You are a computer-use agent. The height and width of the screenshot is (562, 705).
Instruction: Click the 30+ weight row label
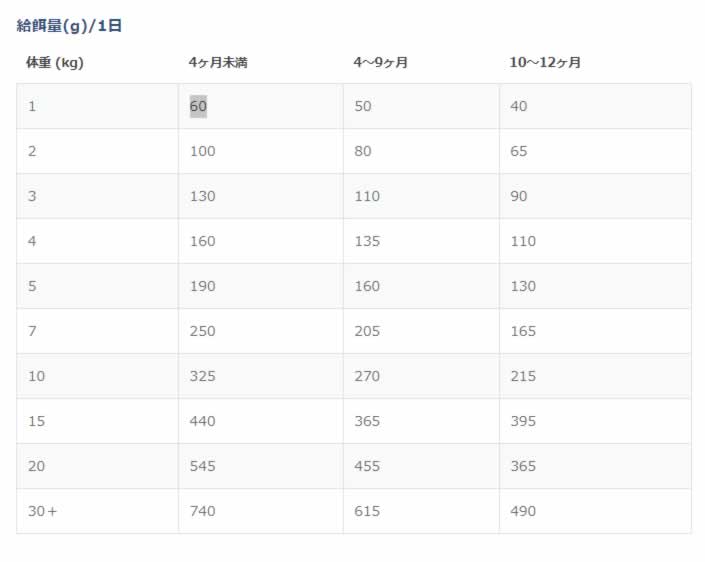coord(43,511)
